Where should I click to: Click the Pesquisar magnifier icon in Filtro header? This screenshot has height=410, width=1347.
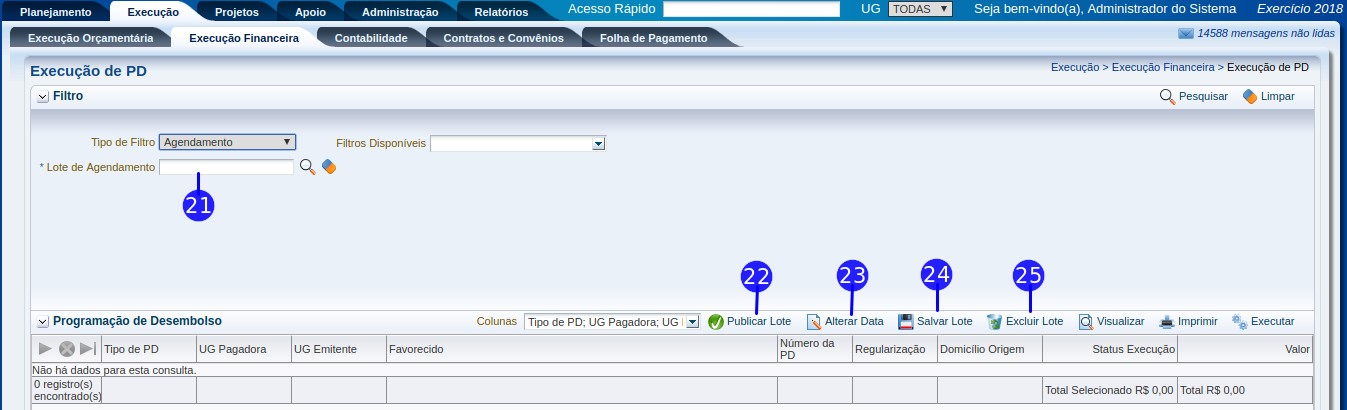(x=1167, y=97)
